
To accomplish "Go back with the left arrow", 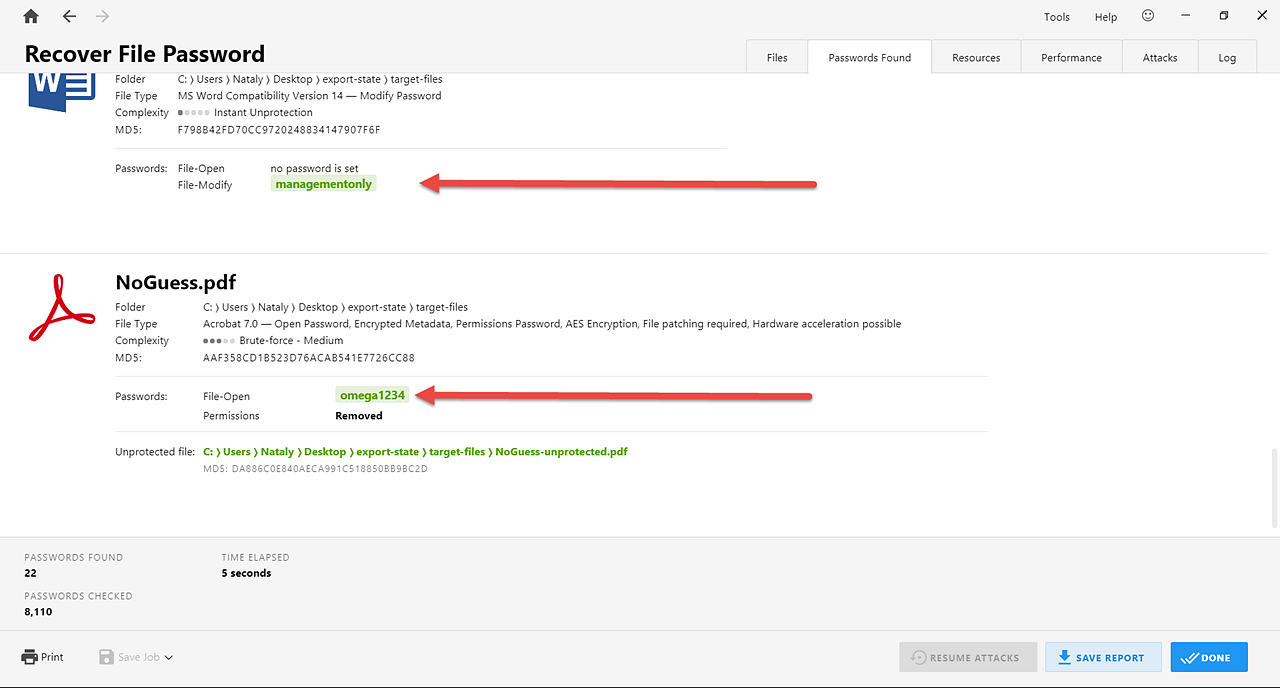I will pos(69,16).
